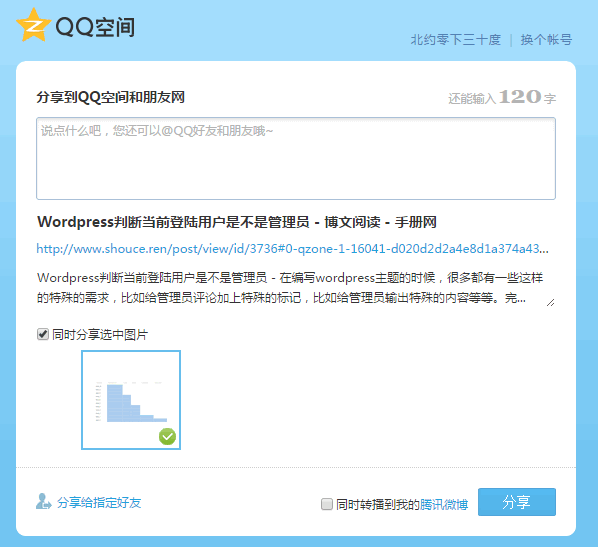Click the friend icon beside 分享给指定好友

pyautogui.click(x=43, y=502)
